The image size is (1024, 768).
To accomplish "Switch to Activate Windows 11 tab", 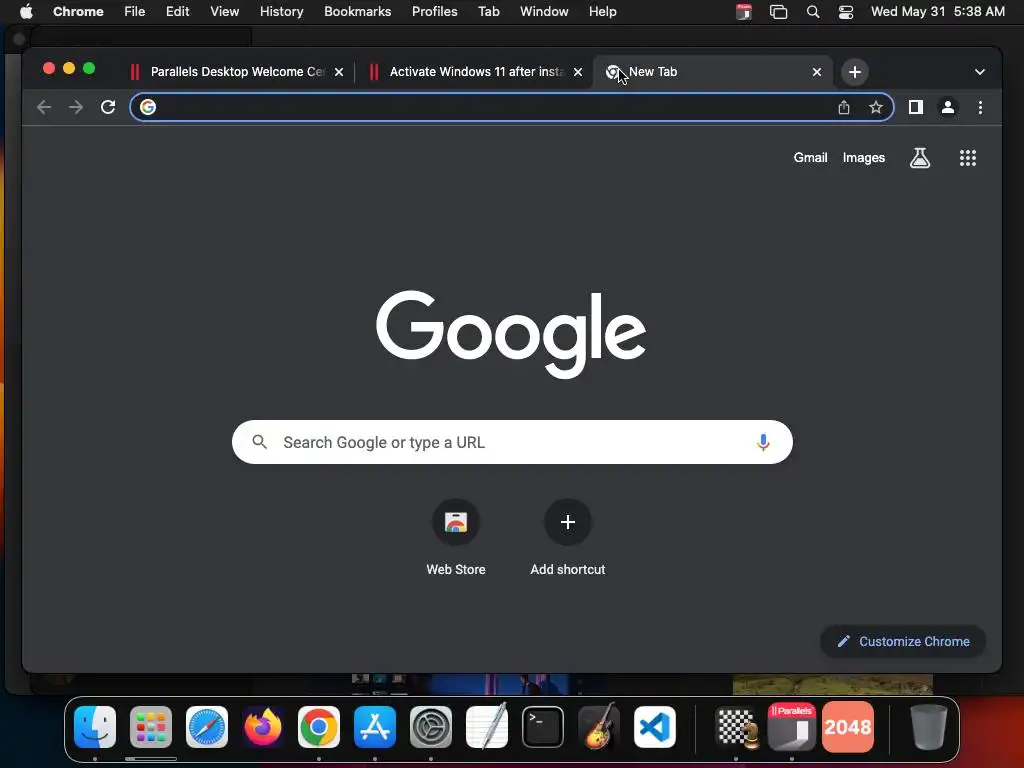I will coord(476,72).
